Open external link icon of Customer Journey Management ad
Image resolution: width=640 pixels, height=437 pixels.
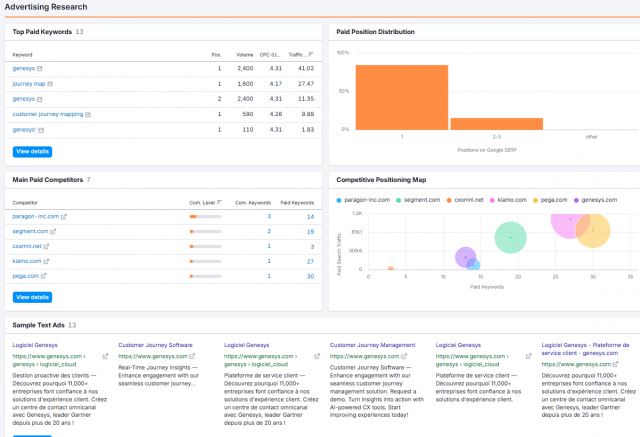coord(404,356)
